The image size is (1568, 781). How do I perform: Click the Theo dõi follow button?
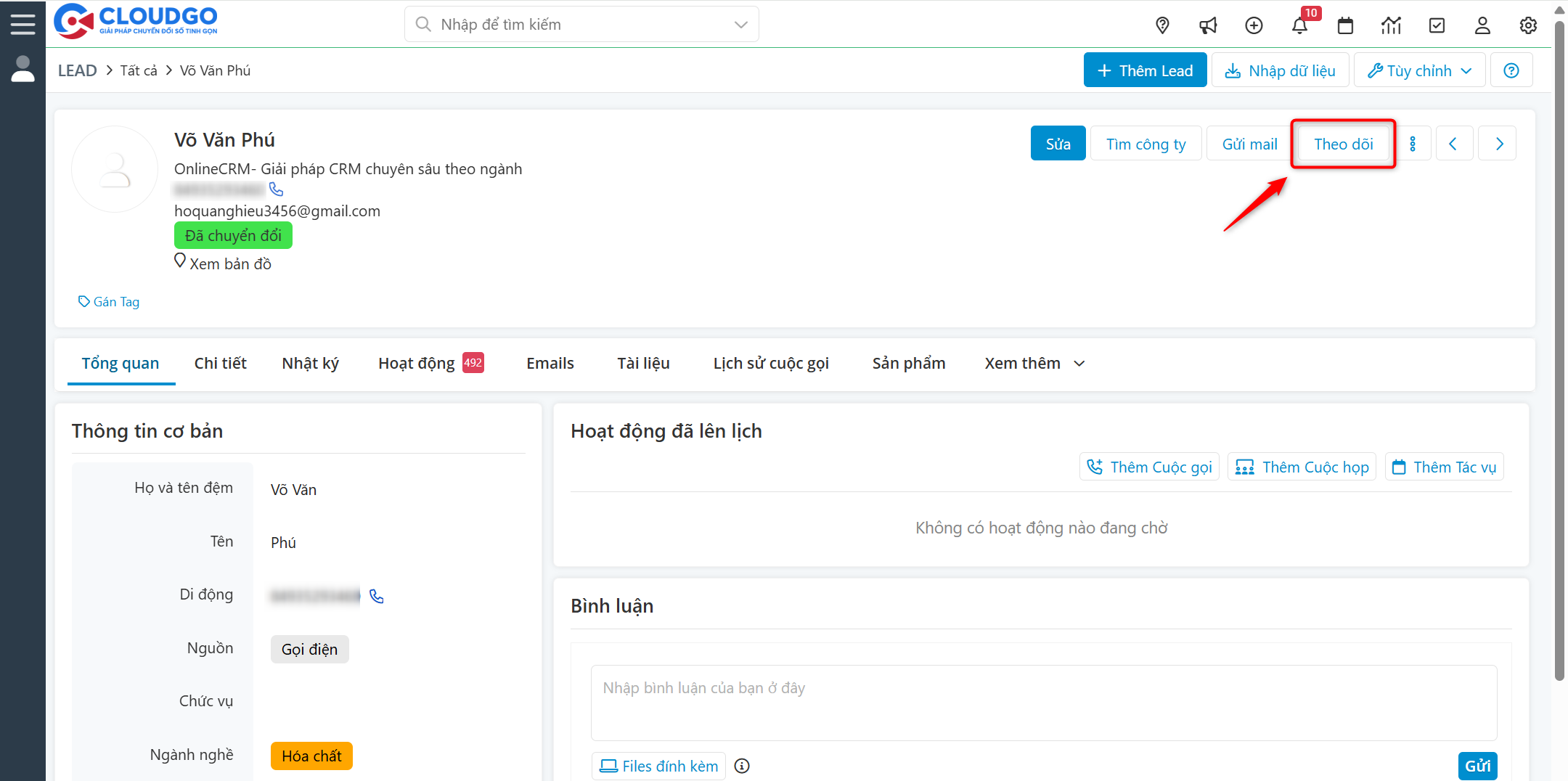(1342, 144)
